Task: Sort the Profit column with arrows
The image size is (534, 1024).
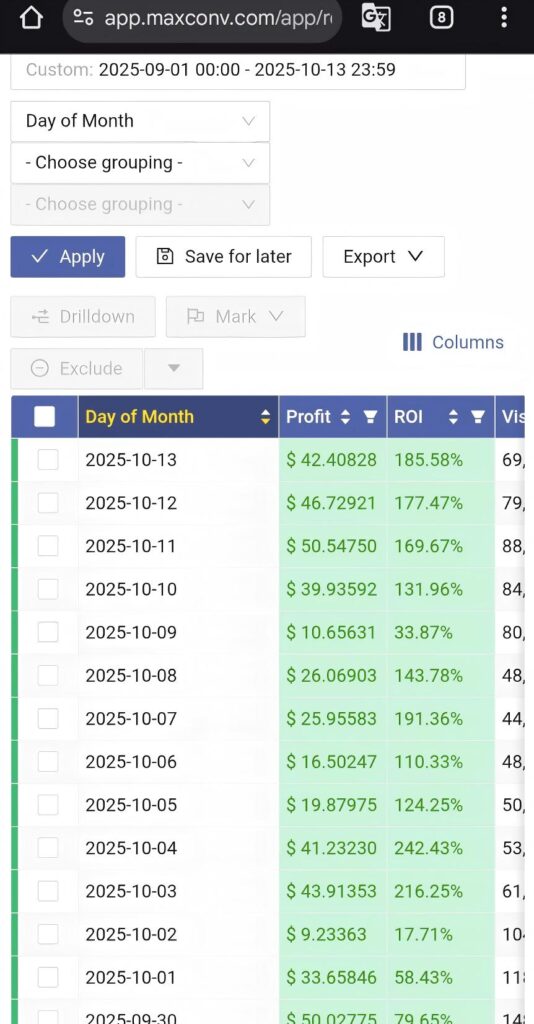Action: pyautogui.click(x=346, y=417)
